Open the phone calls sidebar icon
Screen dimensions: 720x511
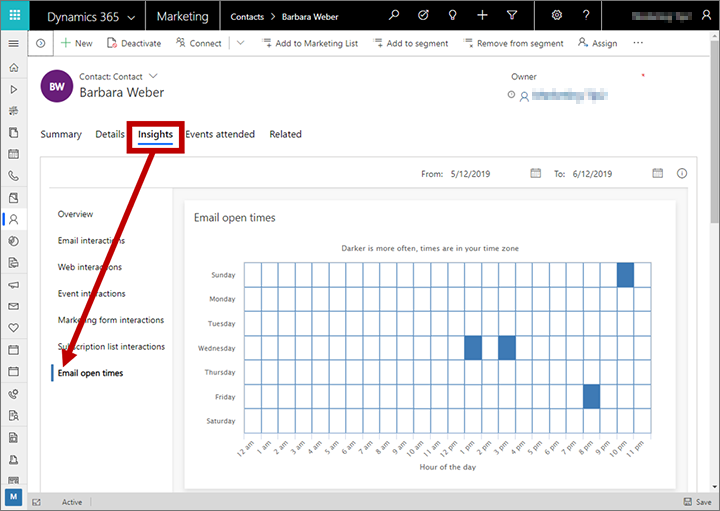click(x=14, y=176)
